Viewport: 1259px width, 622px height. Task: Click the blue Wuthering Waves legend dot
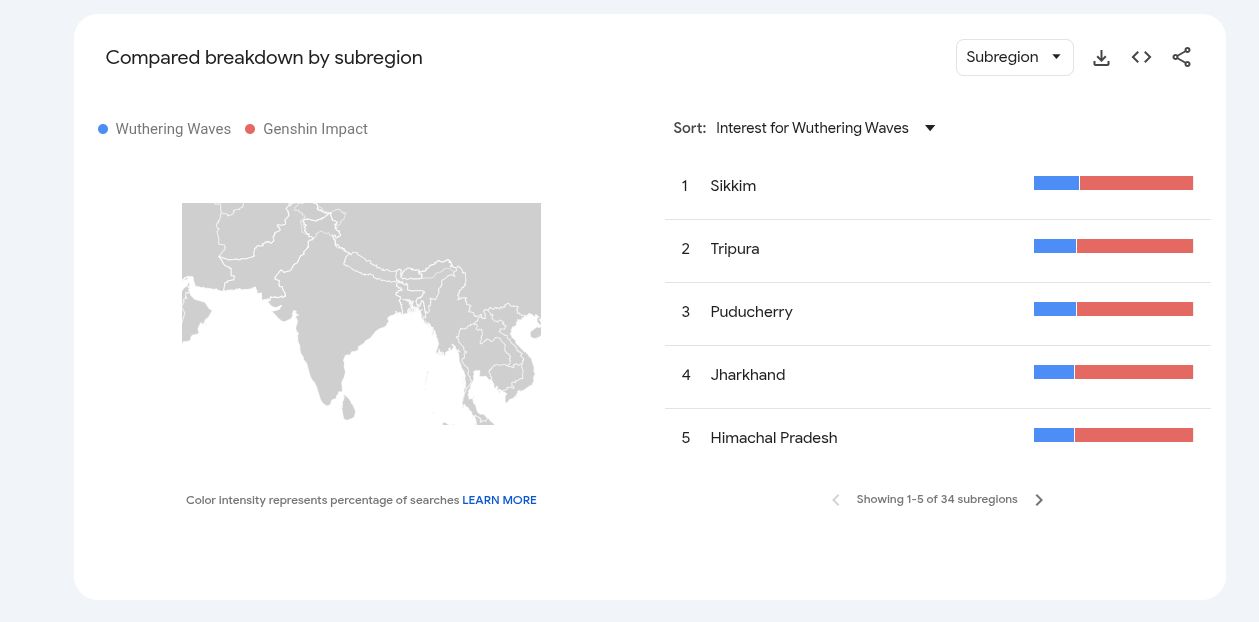point(103,129)
